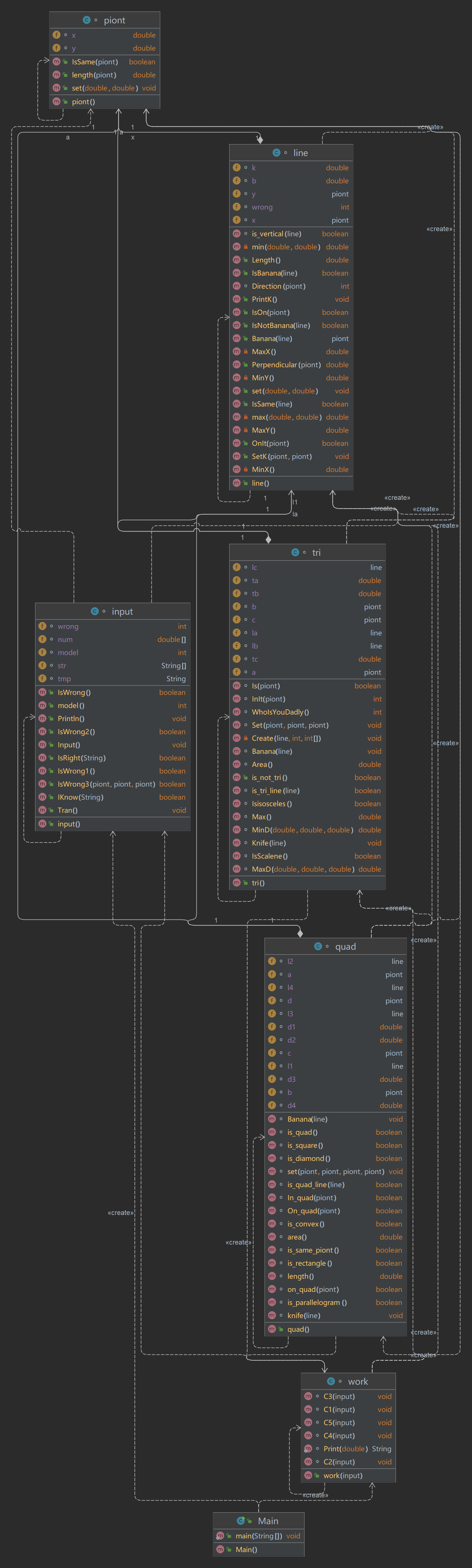The width and height of the screenshot is (472, 1568).
Task: Select the piont class title
Action: pos(114,20)
